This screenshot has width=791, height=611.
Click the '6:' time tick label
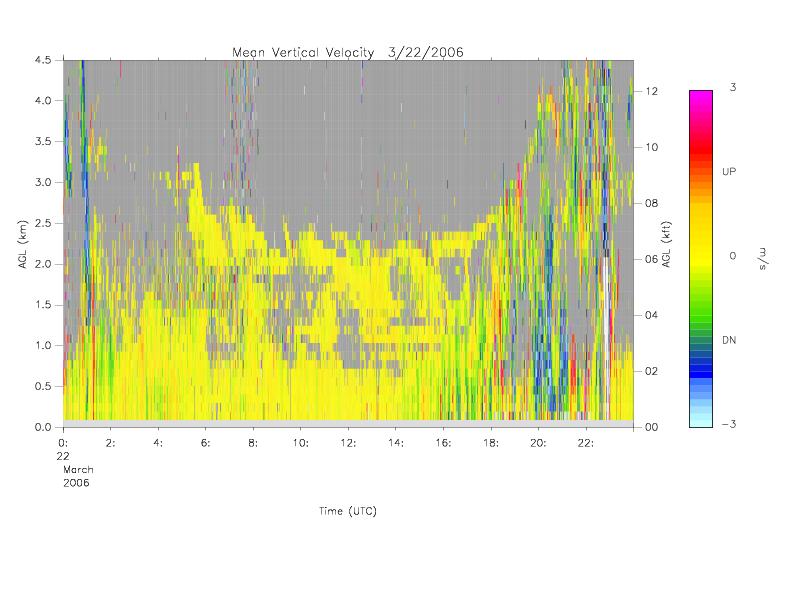click(x=205, y=443)
